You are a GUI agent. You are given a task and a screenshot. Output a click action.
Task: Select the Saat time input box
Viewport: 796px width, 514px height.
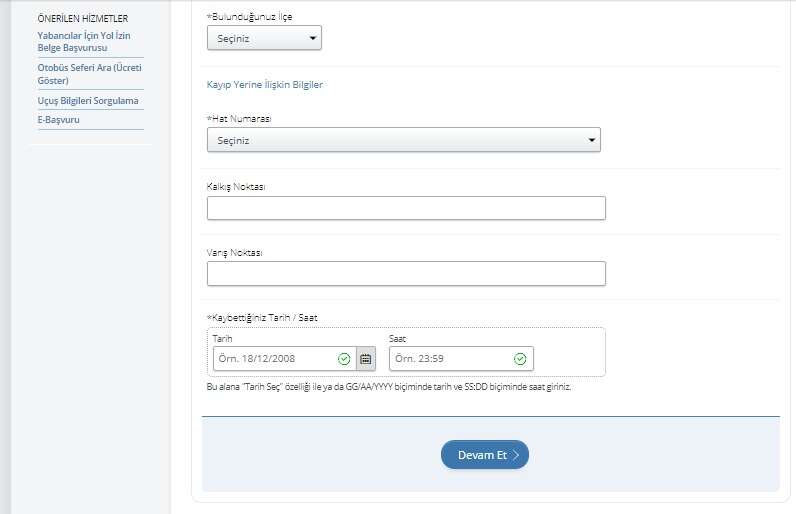pos(450,358)
